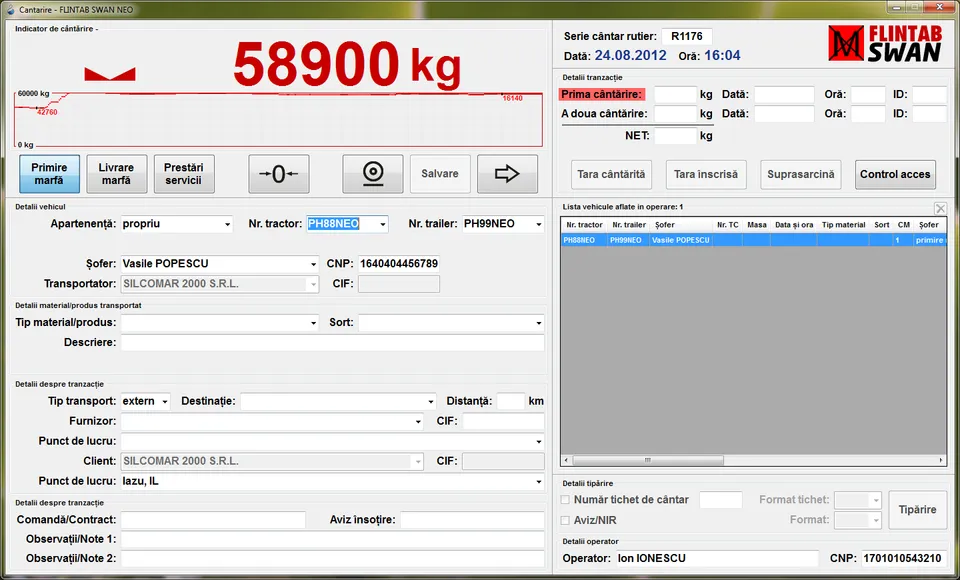Open the Furnizor dropdown
960x580 pixels.
coord(418,421)
